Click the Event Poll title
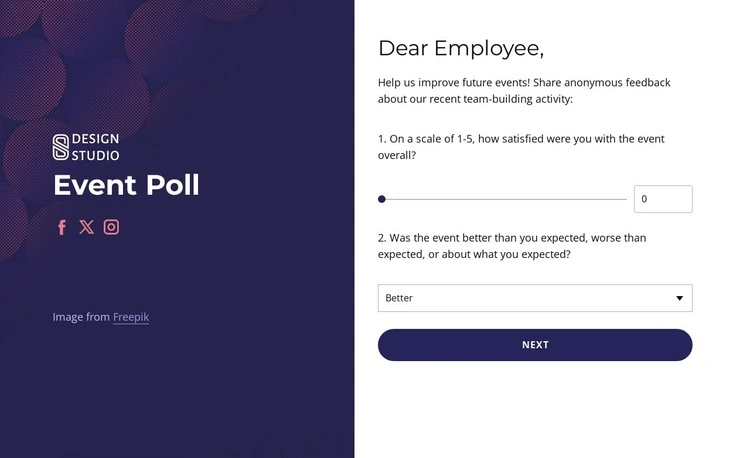This screenshot has width=750, height=458. [126, 185]
